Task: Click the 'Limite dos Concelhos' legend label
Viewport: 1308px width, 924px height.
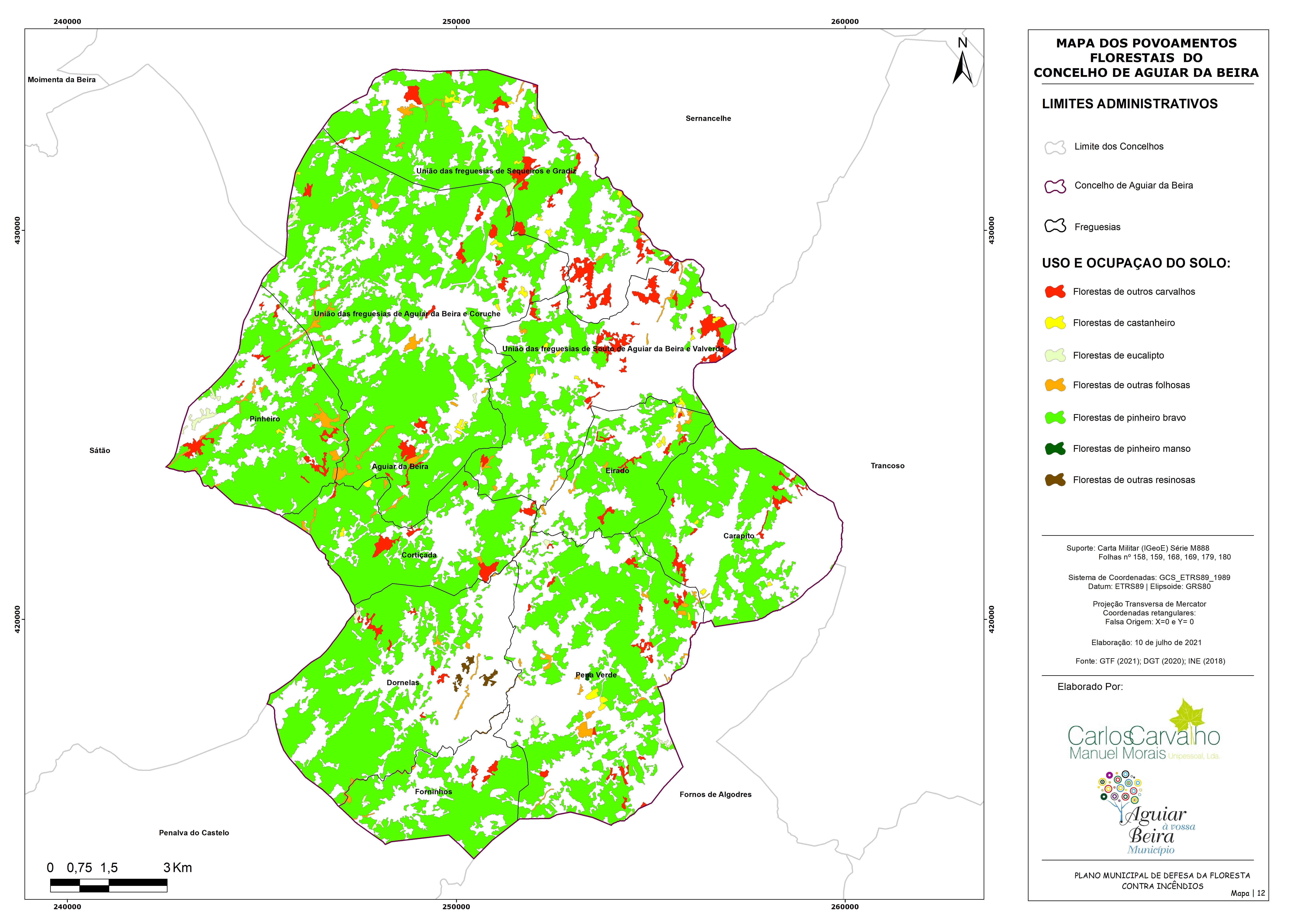Action: tap(1119, 146)
